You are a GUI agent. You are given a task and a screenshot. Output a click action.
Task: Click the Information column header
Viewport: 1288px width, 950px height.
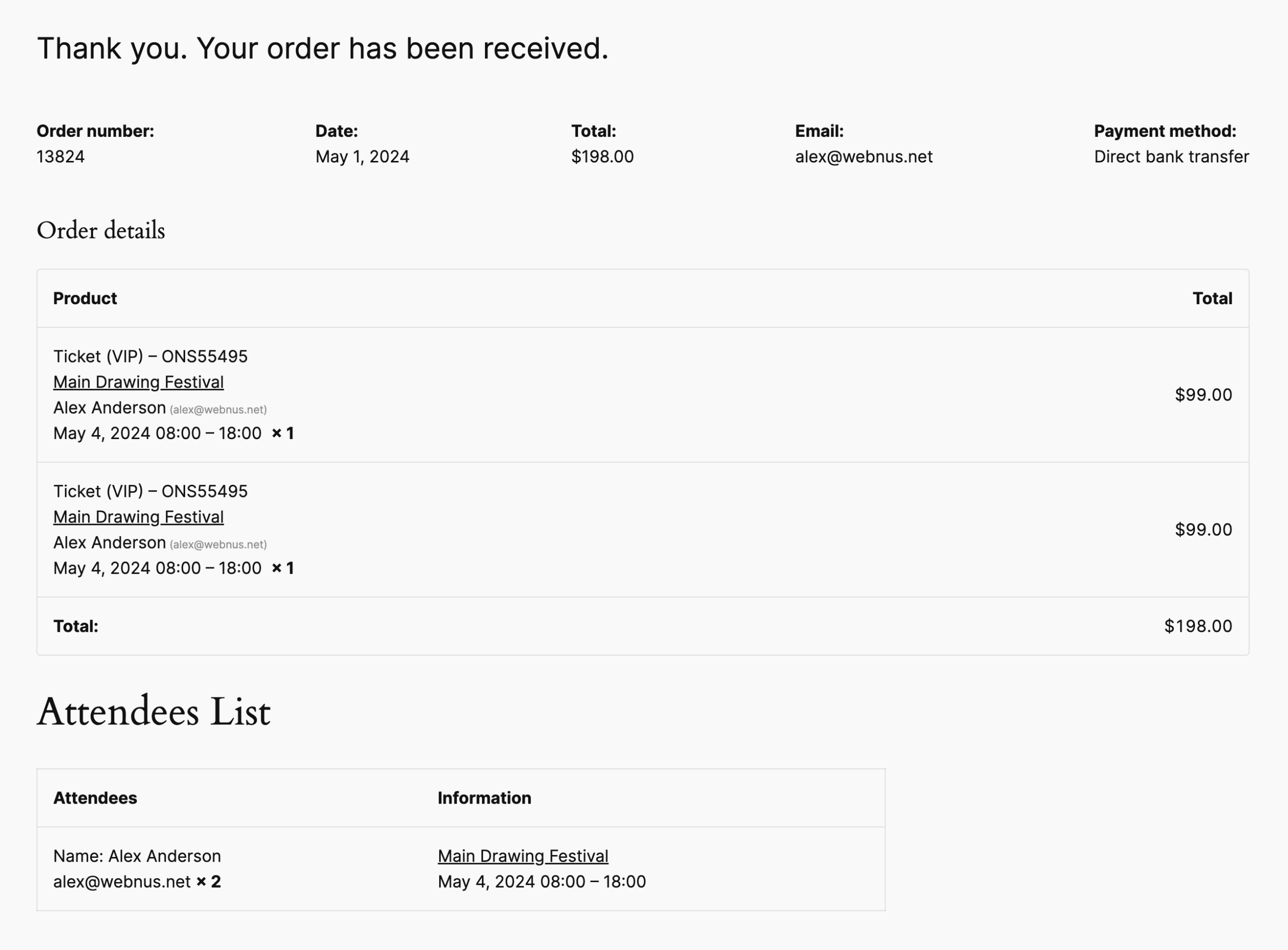tap(484, 798)
